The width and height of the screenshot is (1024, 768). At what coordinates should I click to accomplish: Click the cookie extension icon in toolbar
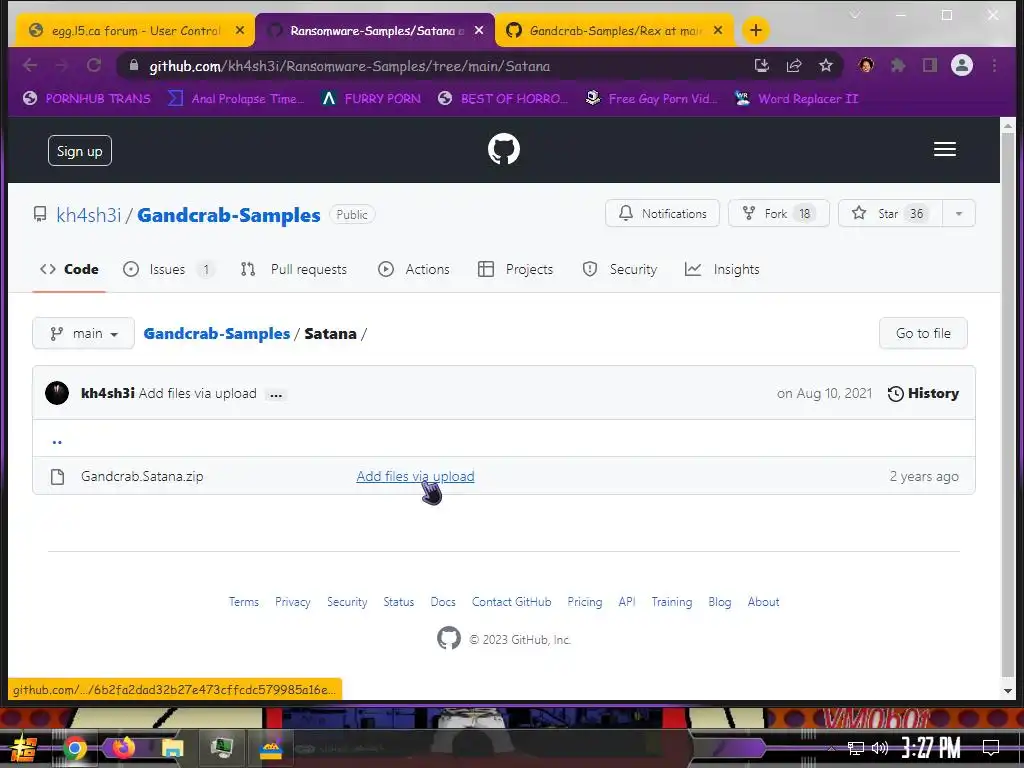(866, 65)
